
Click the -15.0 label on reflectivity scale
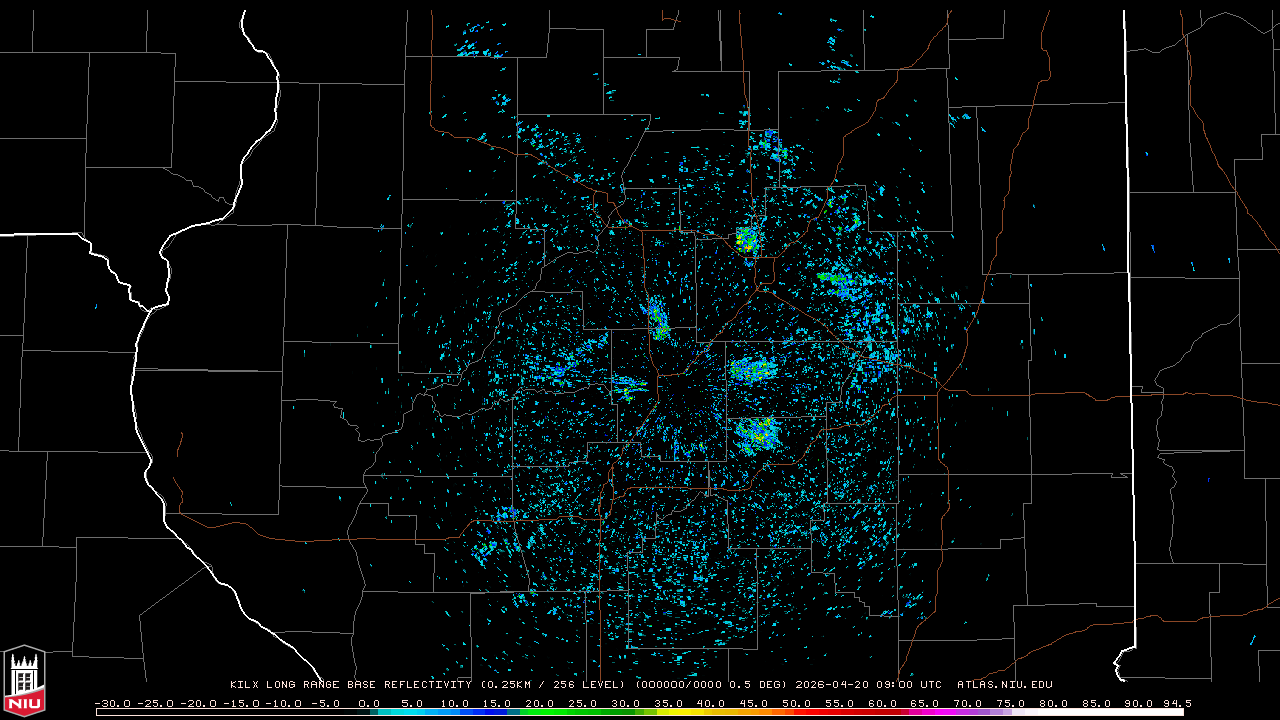click(240, 703)
